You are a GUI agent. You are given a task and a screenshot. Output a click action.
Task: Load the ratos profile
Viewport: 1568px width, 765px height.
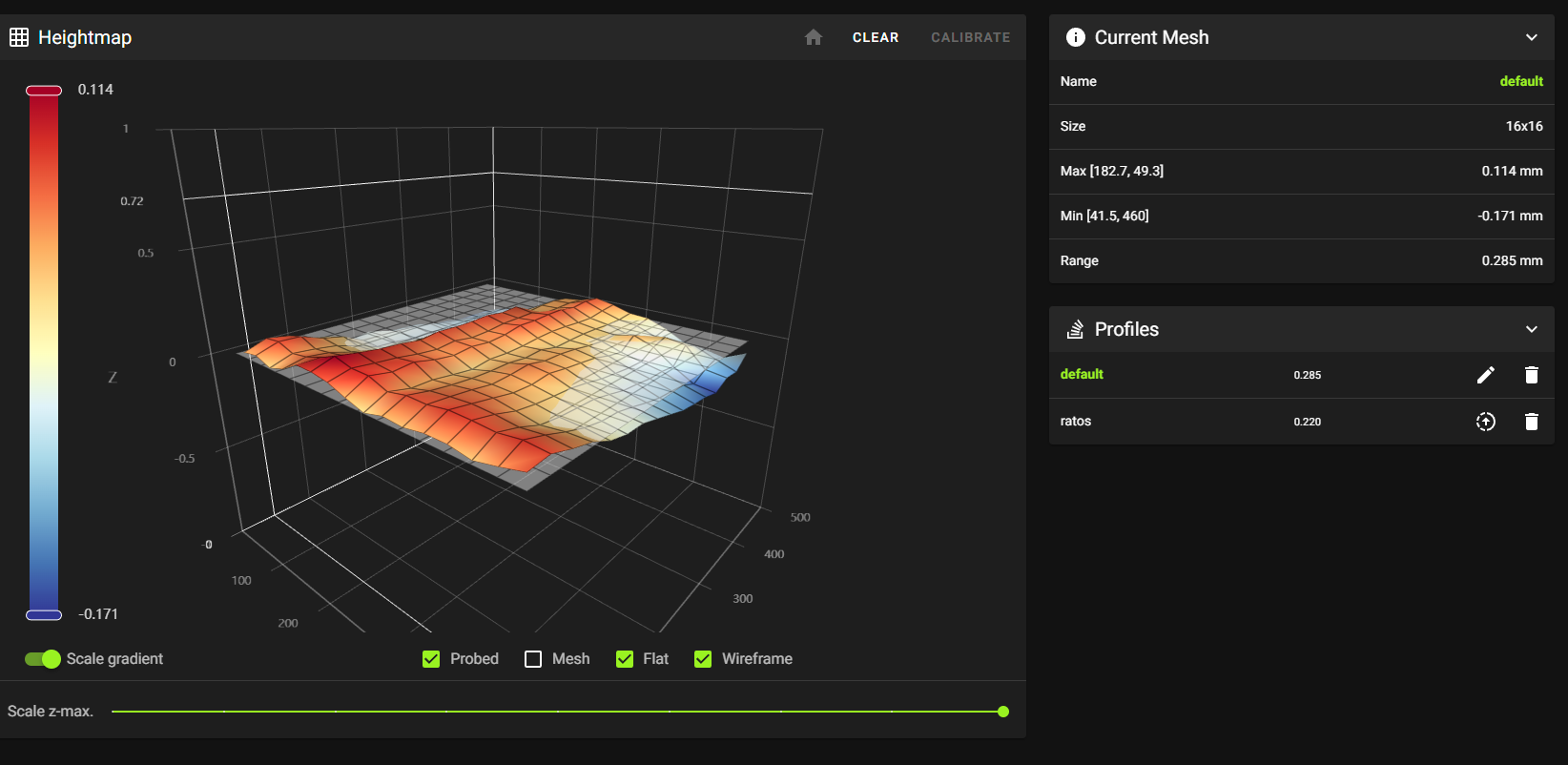pos(1485,422)
